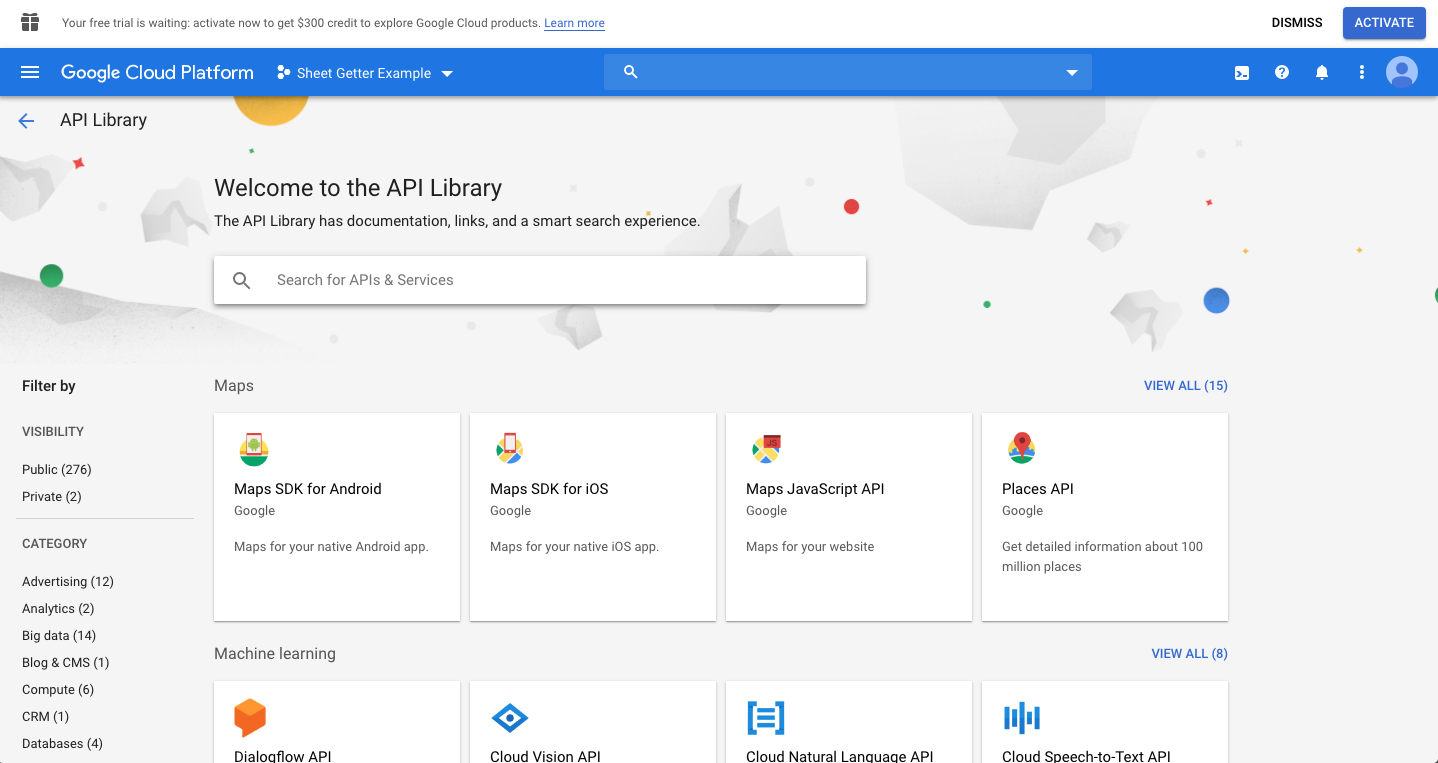
Task: Click 'Maps for your native Android app.' description
Action: point(331,547)
